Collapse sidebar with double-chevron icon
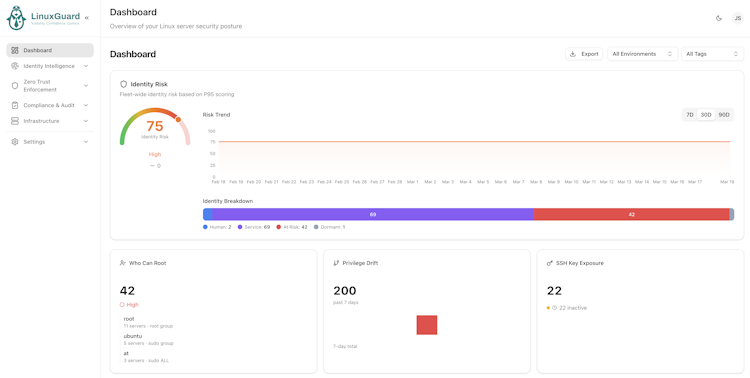 tap(87, 18)
